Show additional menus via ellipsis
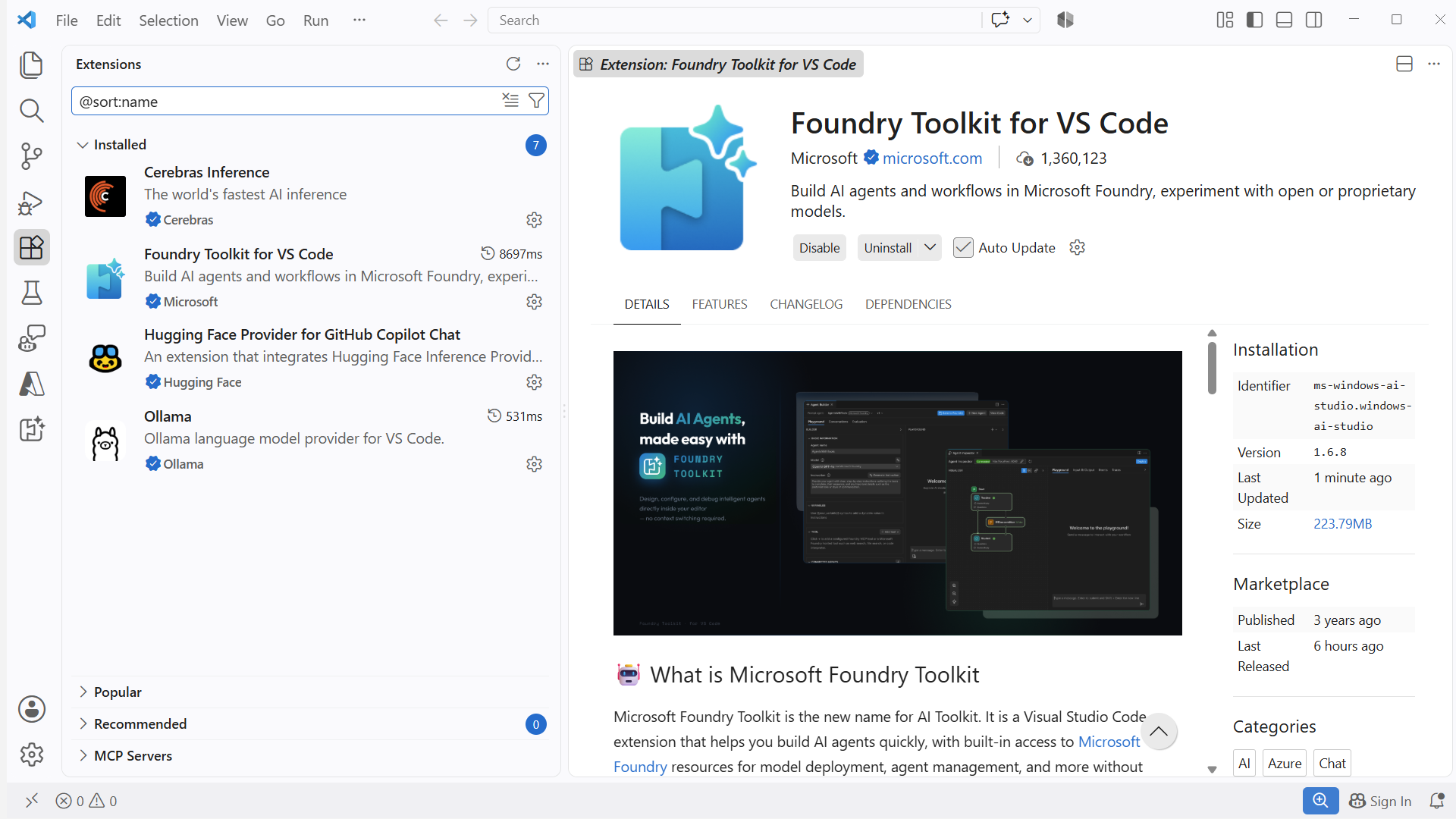1456x819 pixels. 359,20
